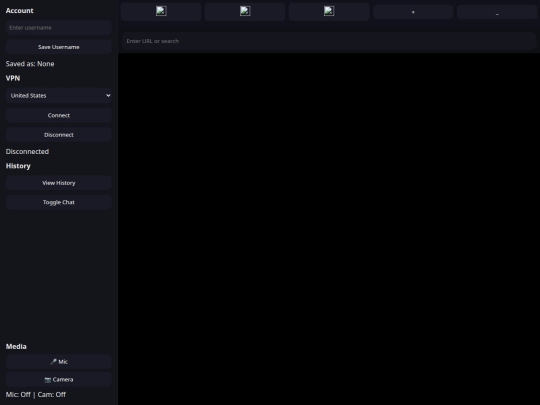540x405 pixels.
Task: Click the "Disconnected" VPN status text
Action: [x=27, y=152]
